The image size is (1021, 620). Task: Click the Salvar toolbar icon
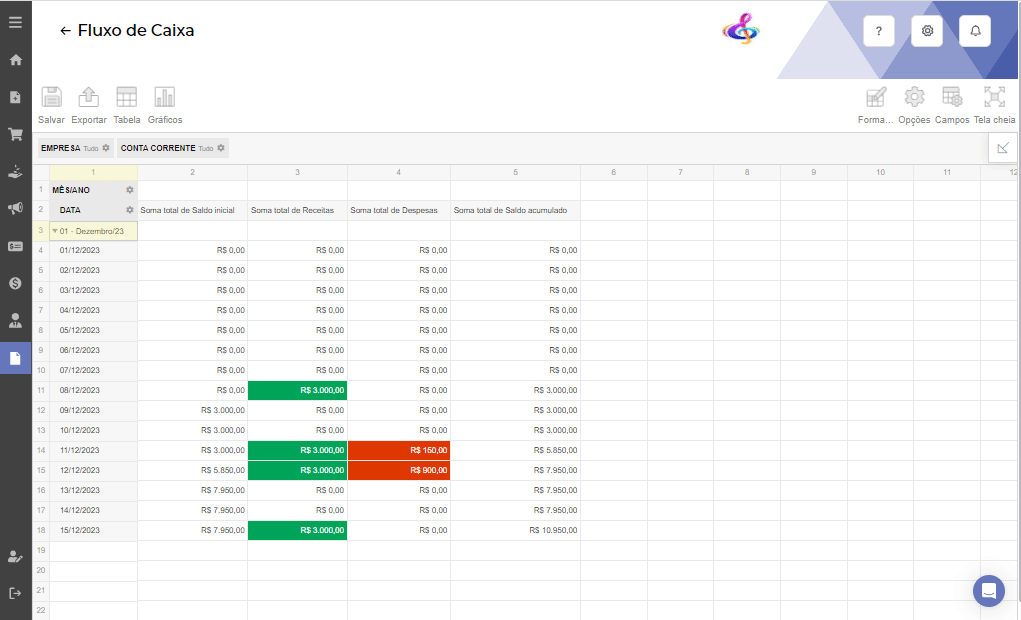(51, 98)
